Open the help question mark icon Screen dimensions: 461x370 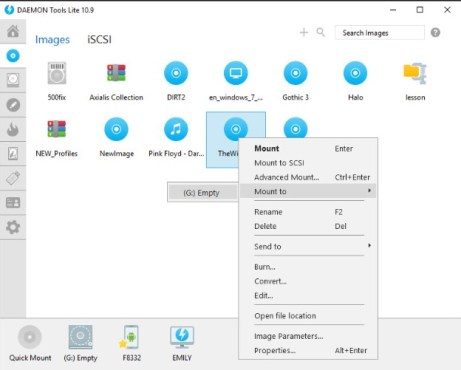(435, 33)
